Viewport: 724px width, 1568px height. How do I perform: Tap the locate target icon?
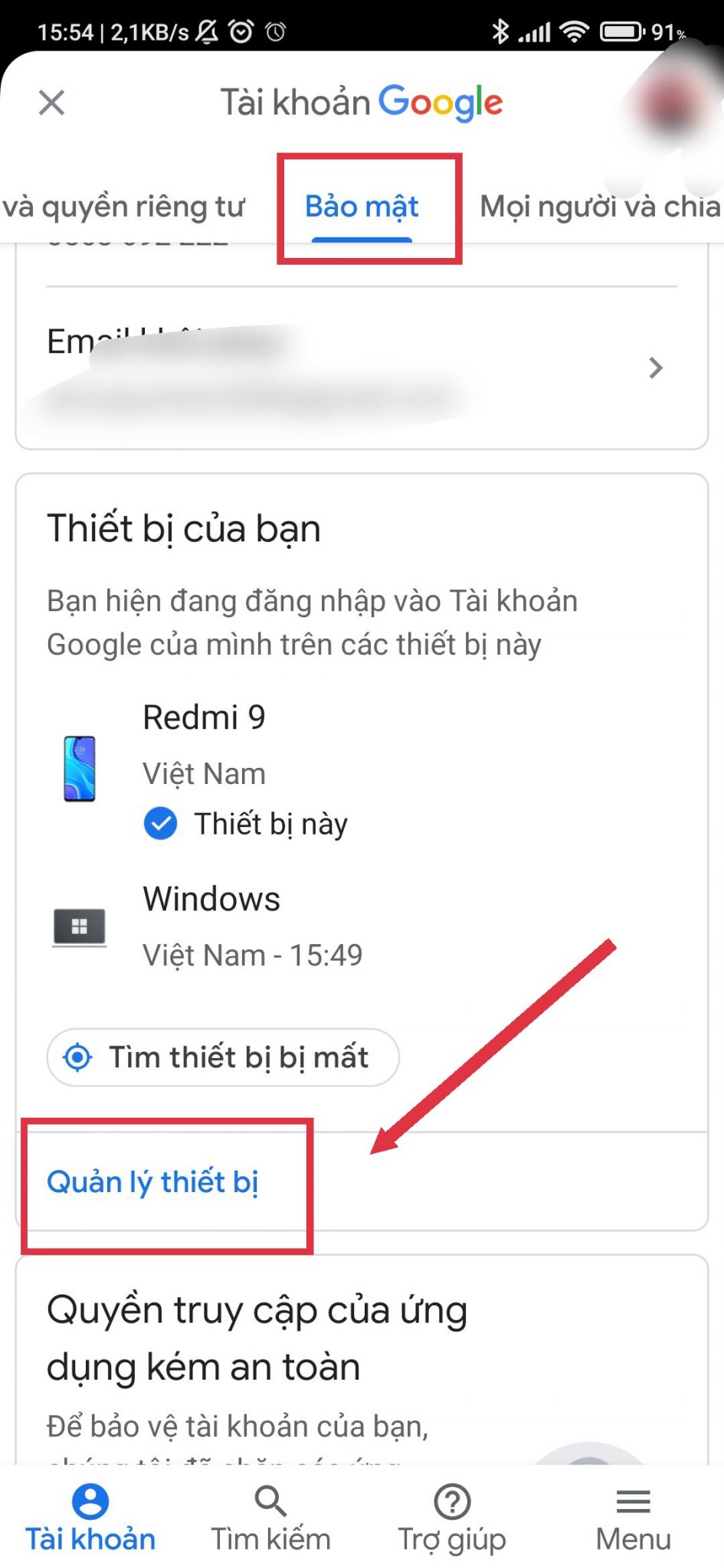77,1057
